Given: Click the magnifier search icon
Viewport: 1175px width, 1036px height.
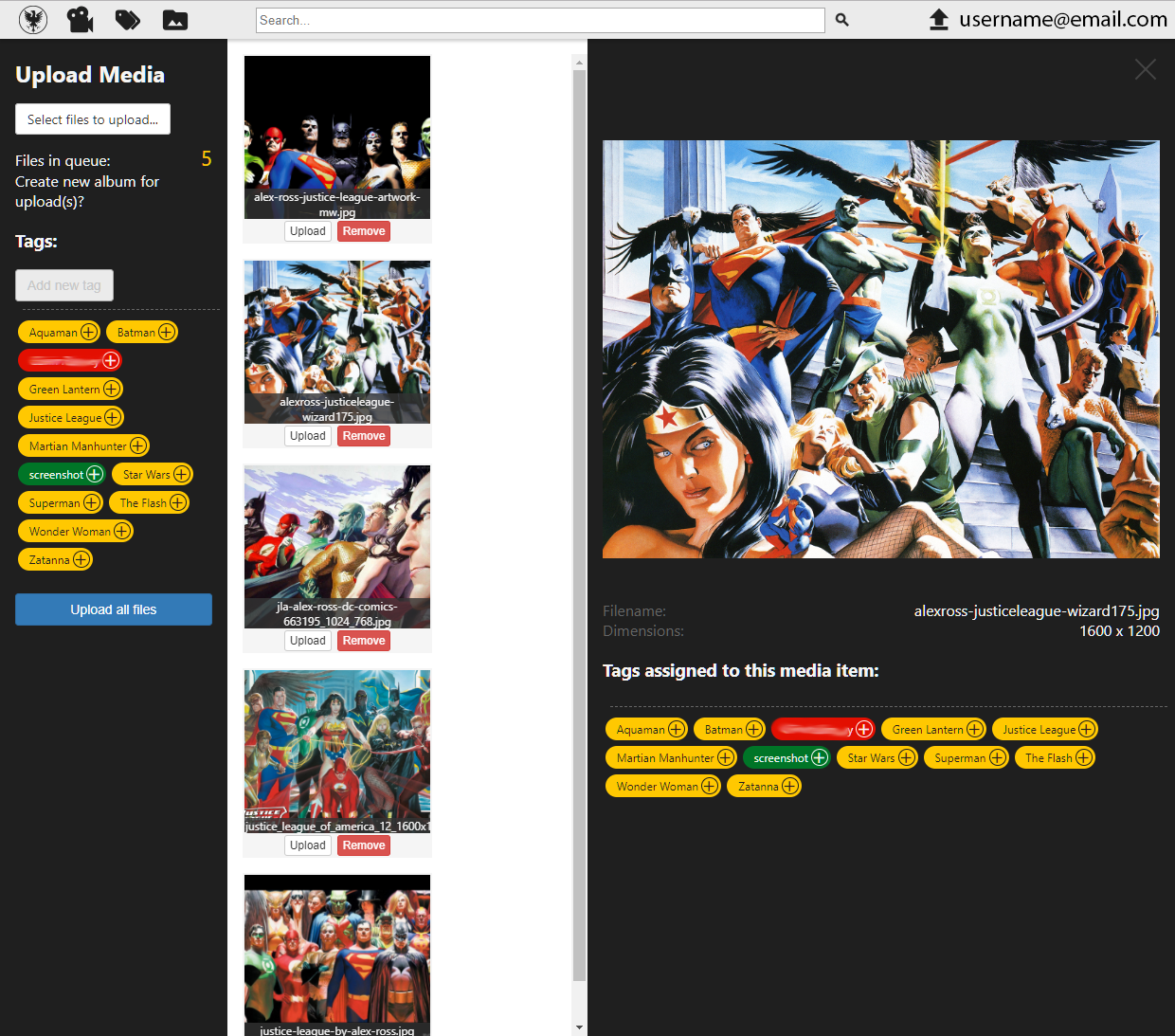Looking at the screenshot, I should [842, 20].
